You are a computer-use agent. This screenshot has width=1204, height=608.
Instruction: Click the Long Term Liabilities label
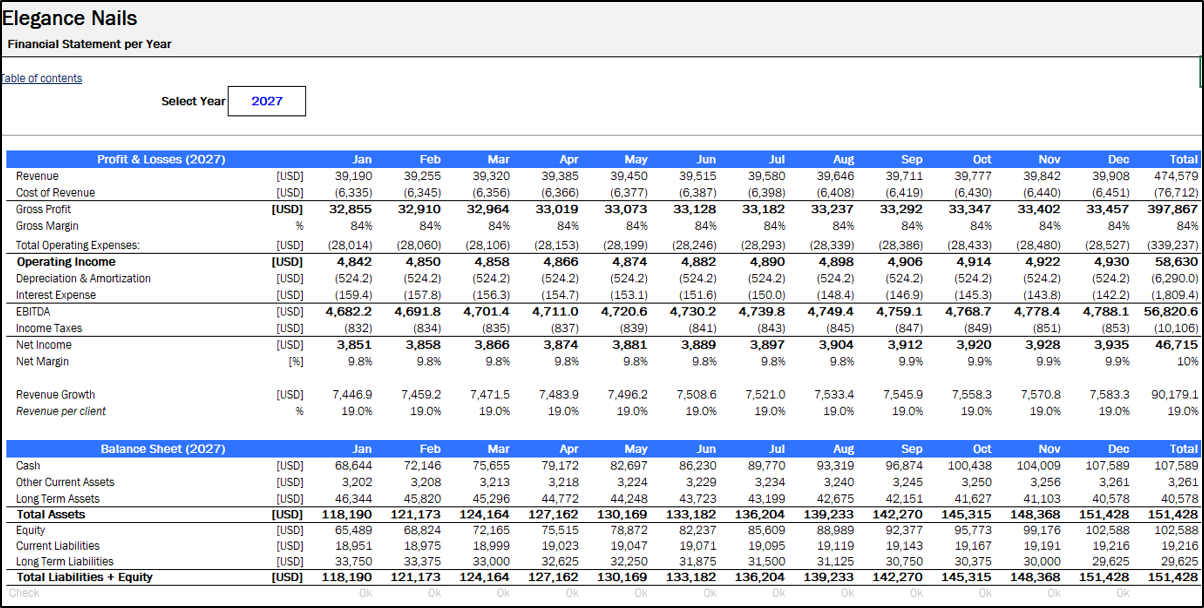coord(65,562)
